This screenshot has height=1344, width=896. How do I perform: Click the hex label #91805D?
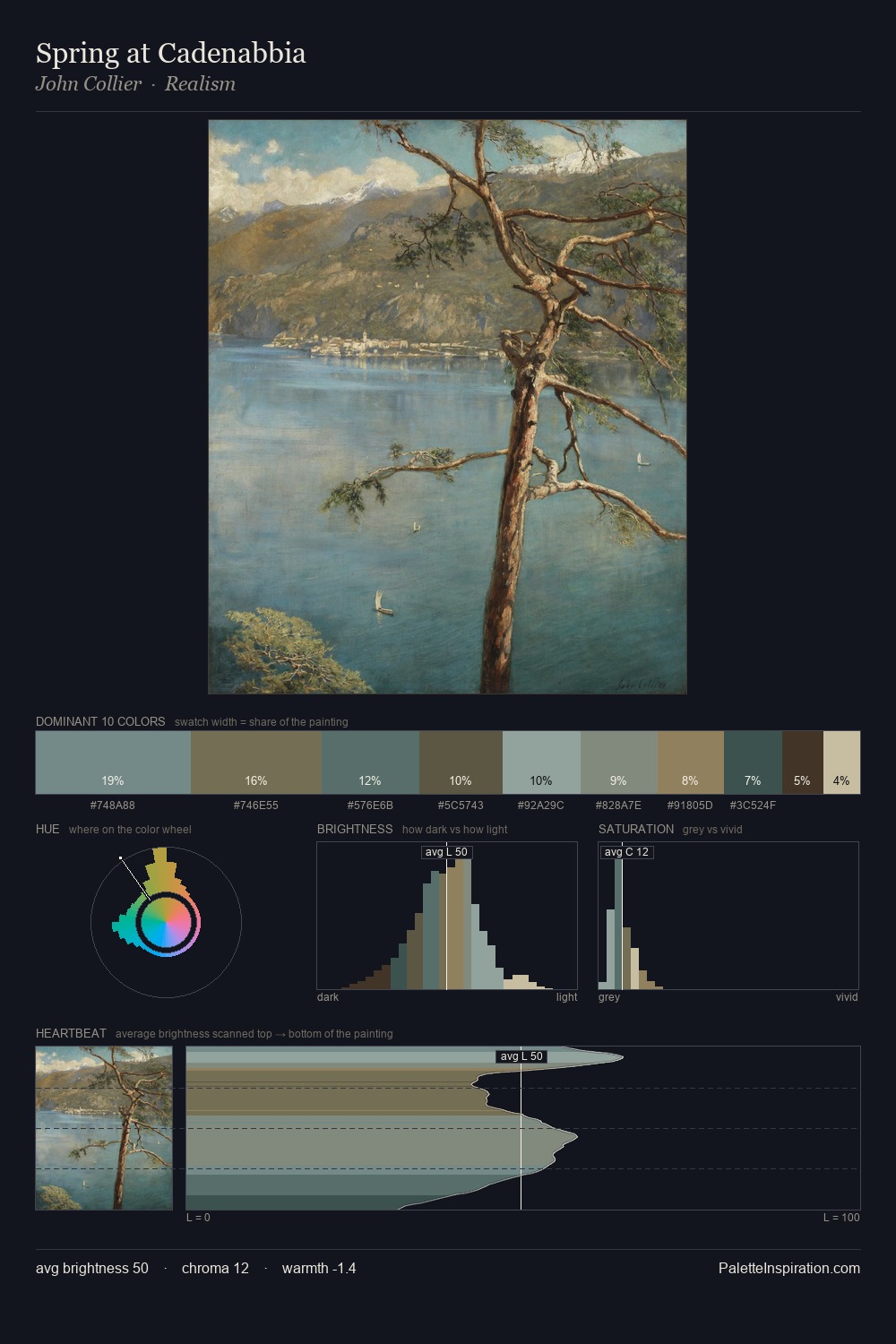coord(690,806)
